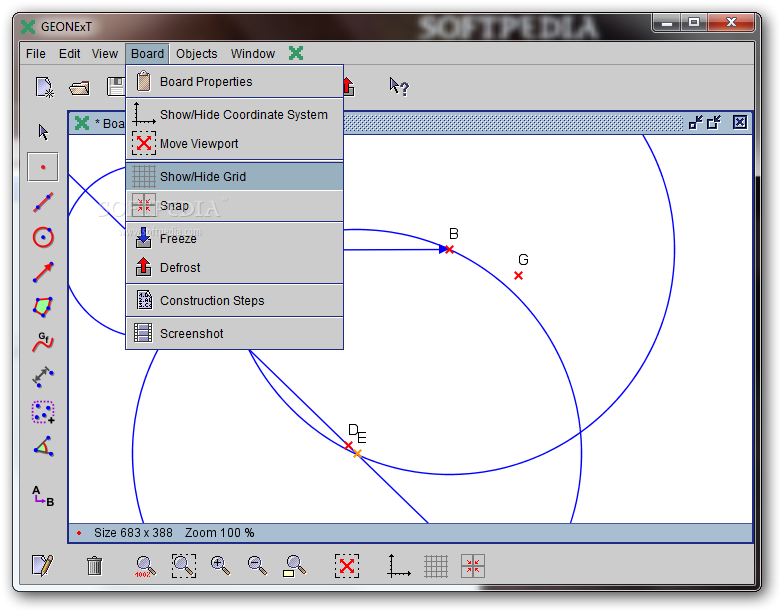Toggle Snap in Board menu
Image resolution: width=782 pixels, height=612 pixels.
tap(234, 205)
